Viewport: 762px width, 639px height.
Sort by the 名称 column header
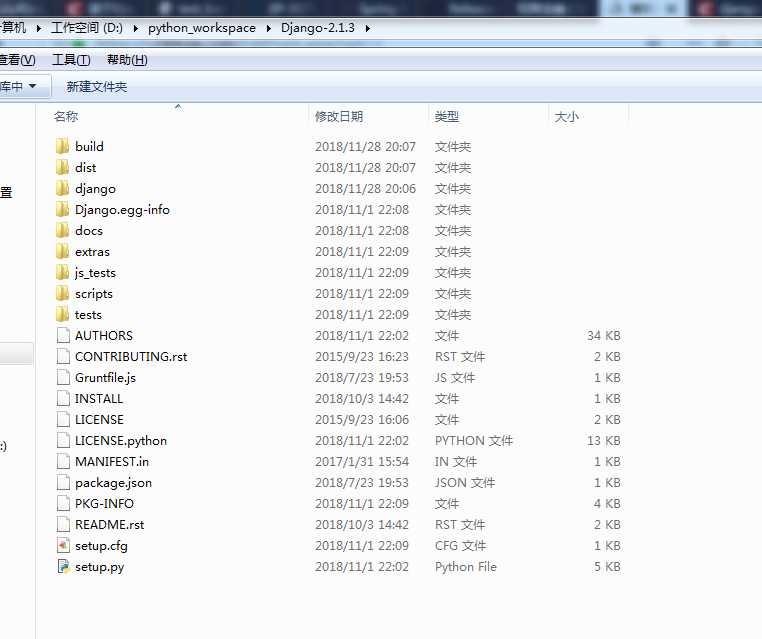point(66,117)
